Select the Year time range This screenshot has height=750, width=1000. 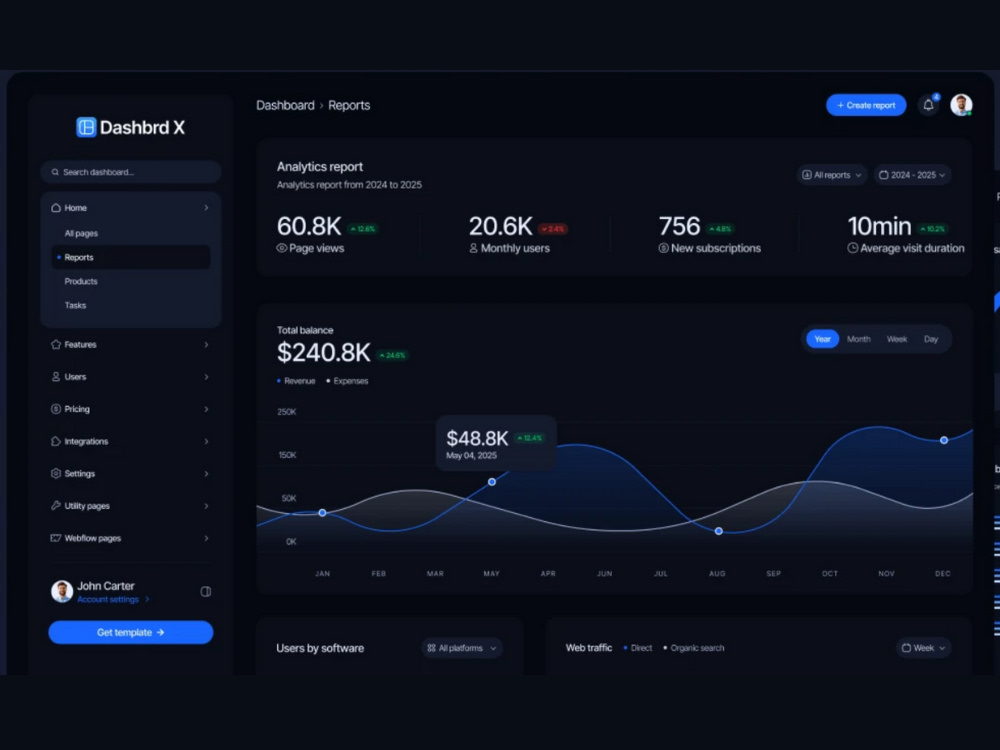click(x=823, y=339)
